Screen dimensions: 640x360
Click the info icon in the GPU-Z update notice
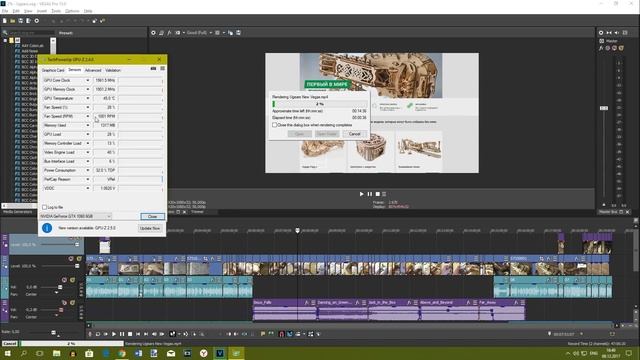[x=47, y=228]
